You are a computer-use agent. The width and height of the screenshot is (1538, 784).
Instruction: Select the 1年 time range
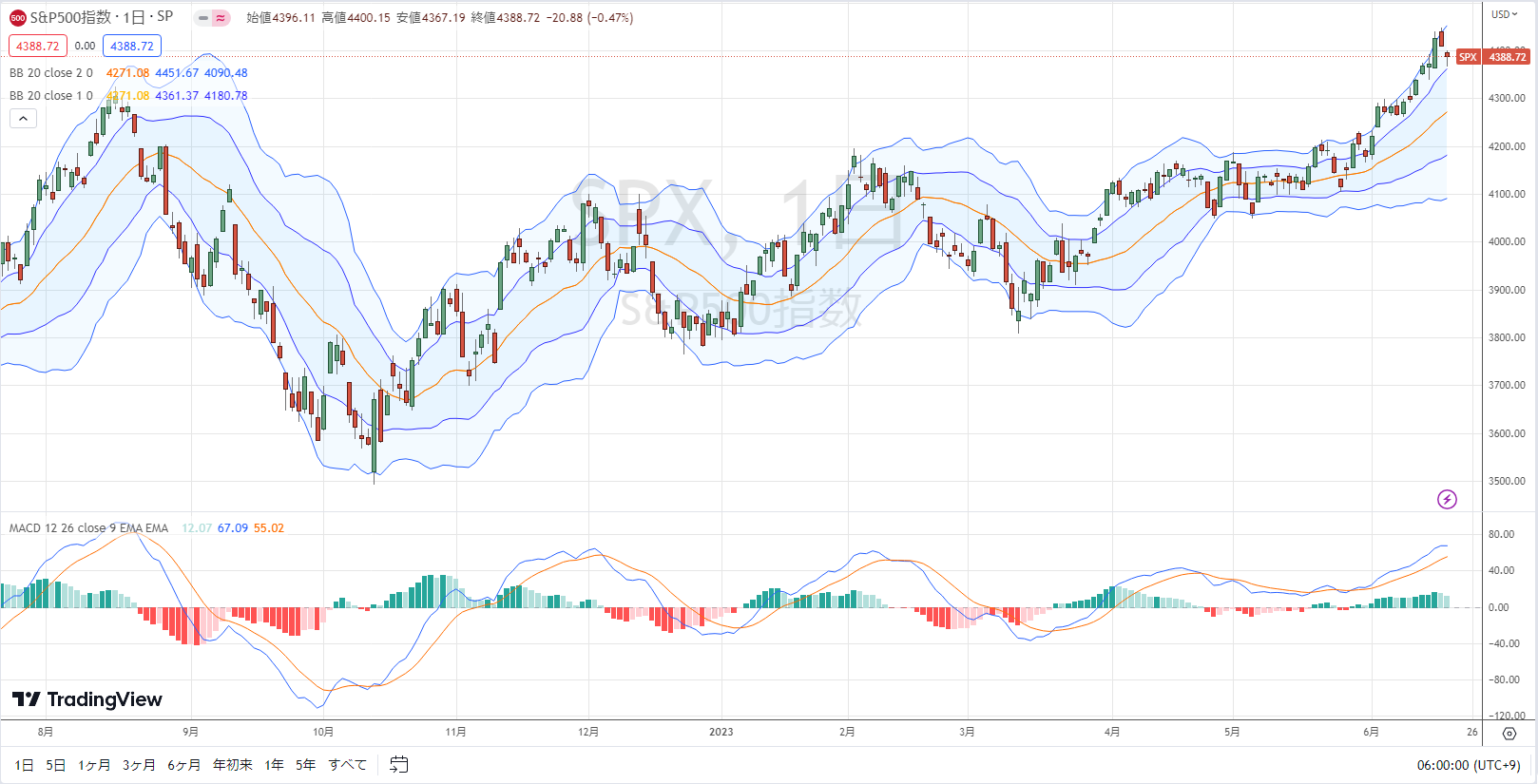click(x=275, y=764)
